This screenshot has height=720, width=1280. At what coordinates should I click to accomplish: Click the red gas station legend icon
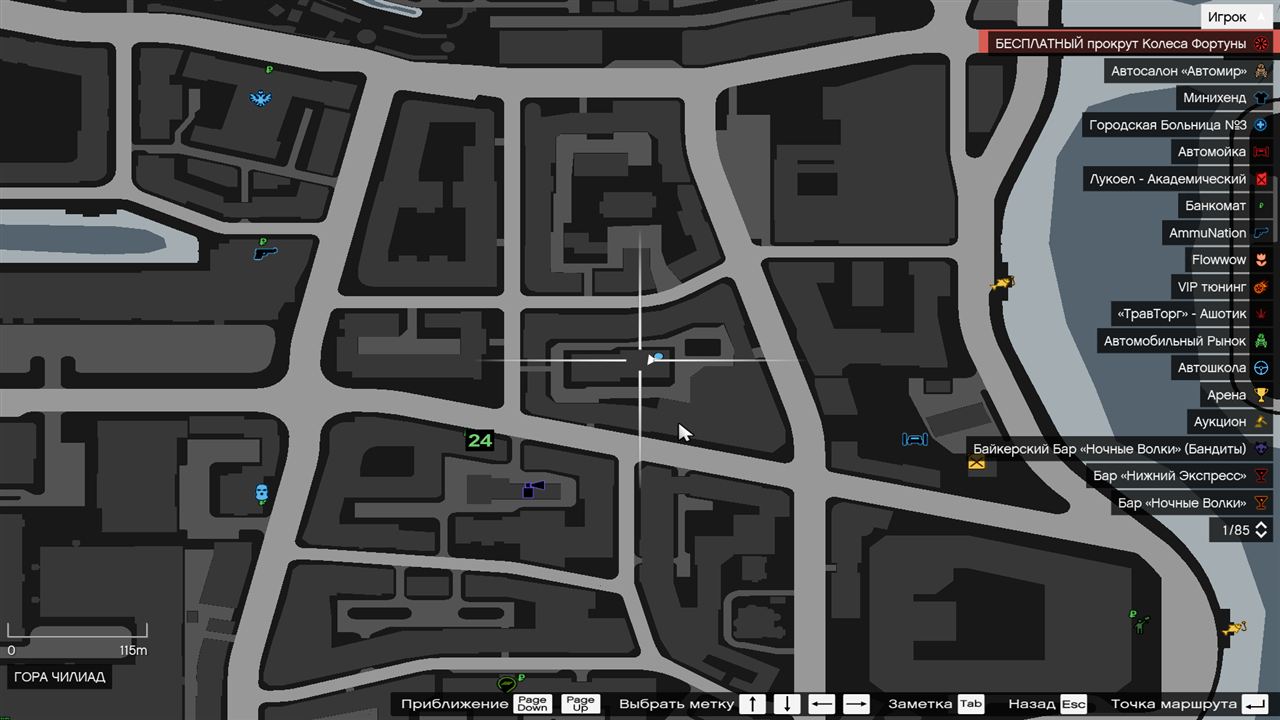tap(1261, 179)
